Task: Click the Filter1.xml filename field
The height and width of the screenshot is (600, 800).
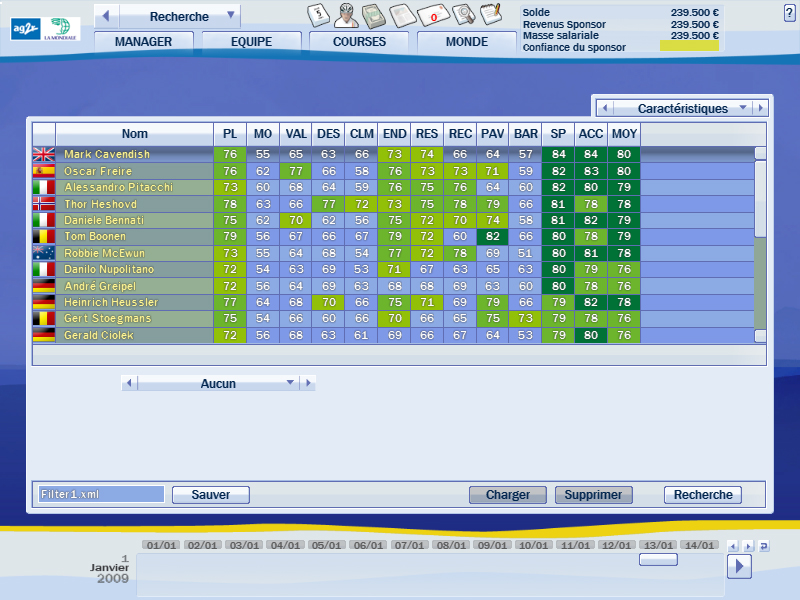Action: [101, 494]
